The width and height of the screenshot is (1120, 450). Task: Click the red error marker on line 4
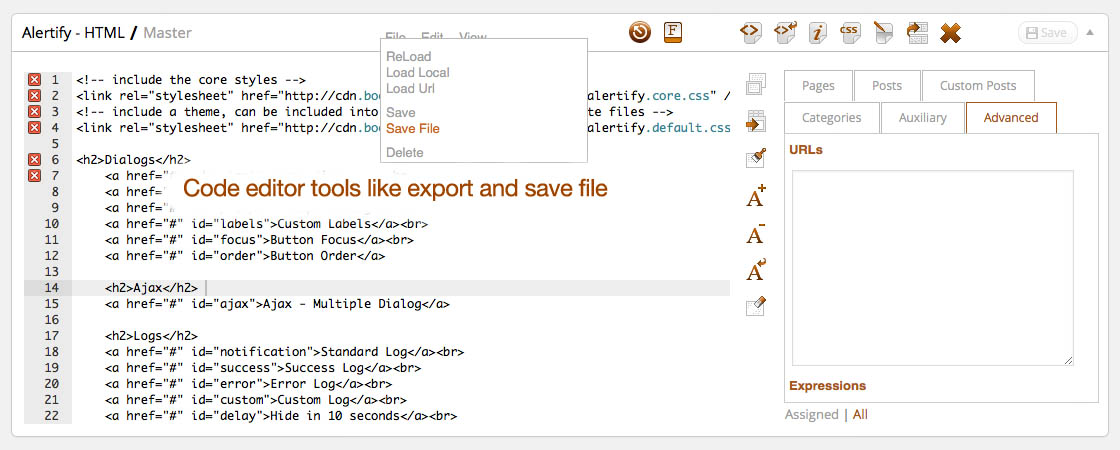(x=34, y=128)
